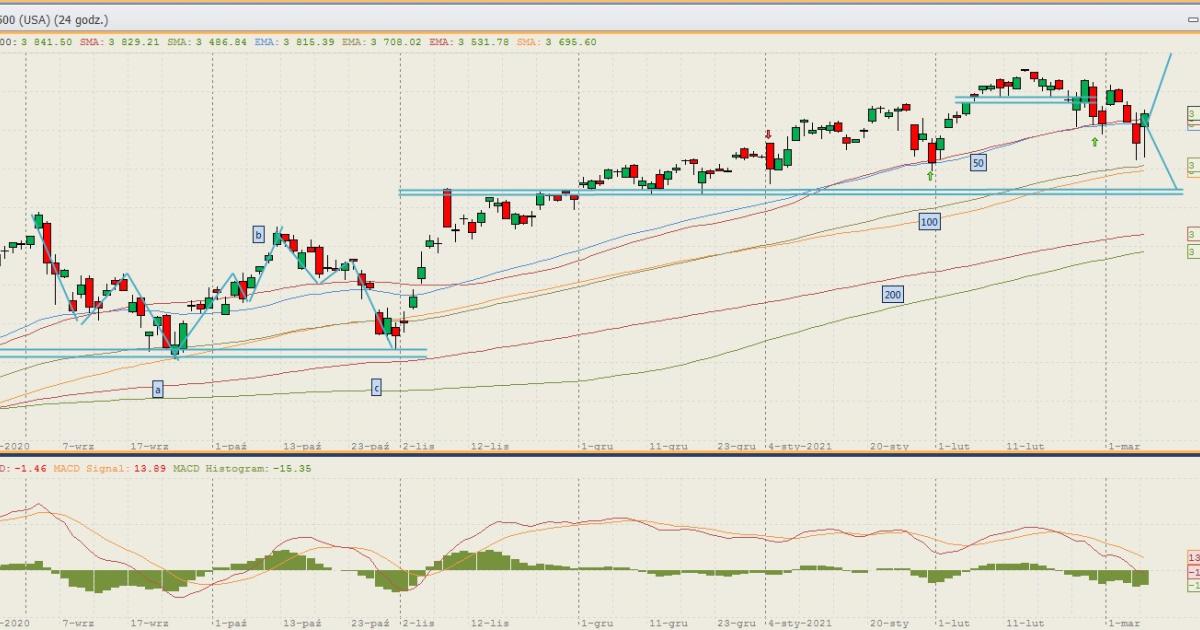Click the blue "50" moving average label
The image size is (1200, 630).
(978, 162)
